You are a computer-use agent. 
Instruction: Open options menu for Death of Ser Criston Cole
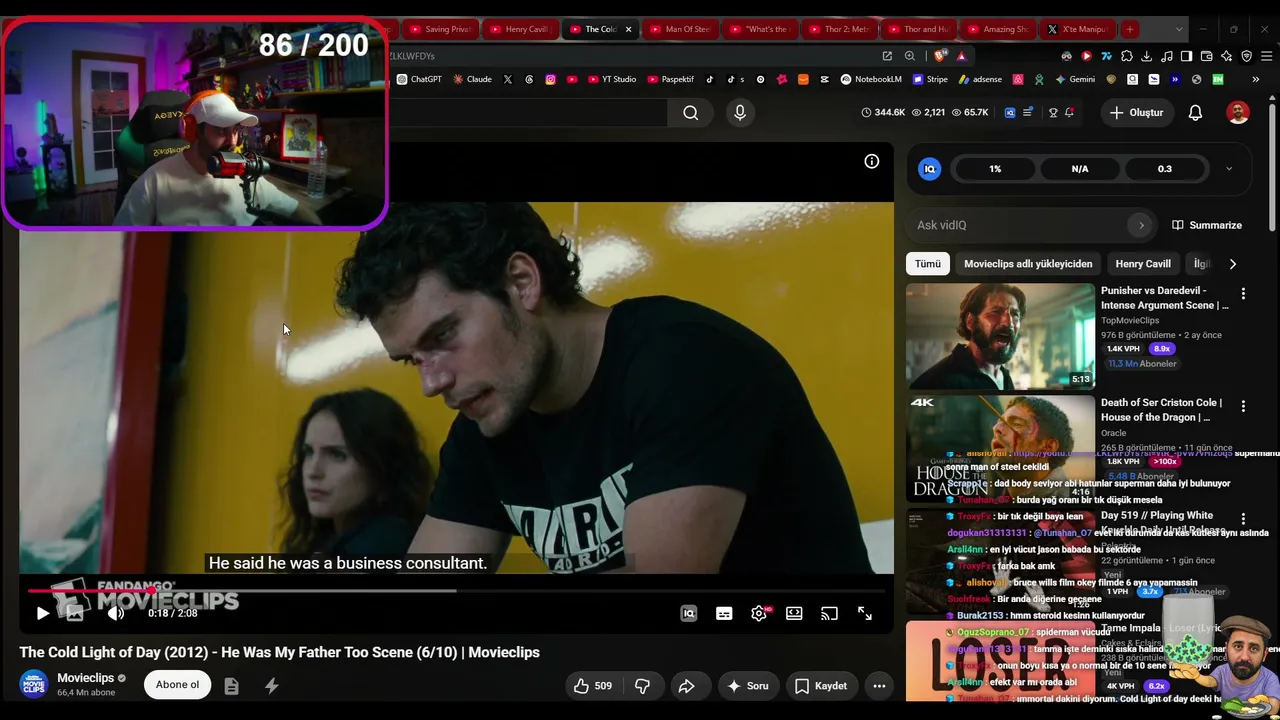click(1243, 407)
